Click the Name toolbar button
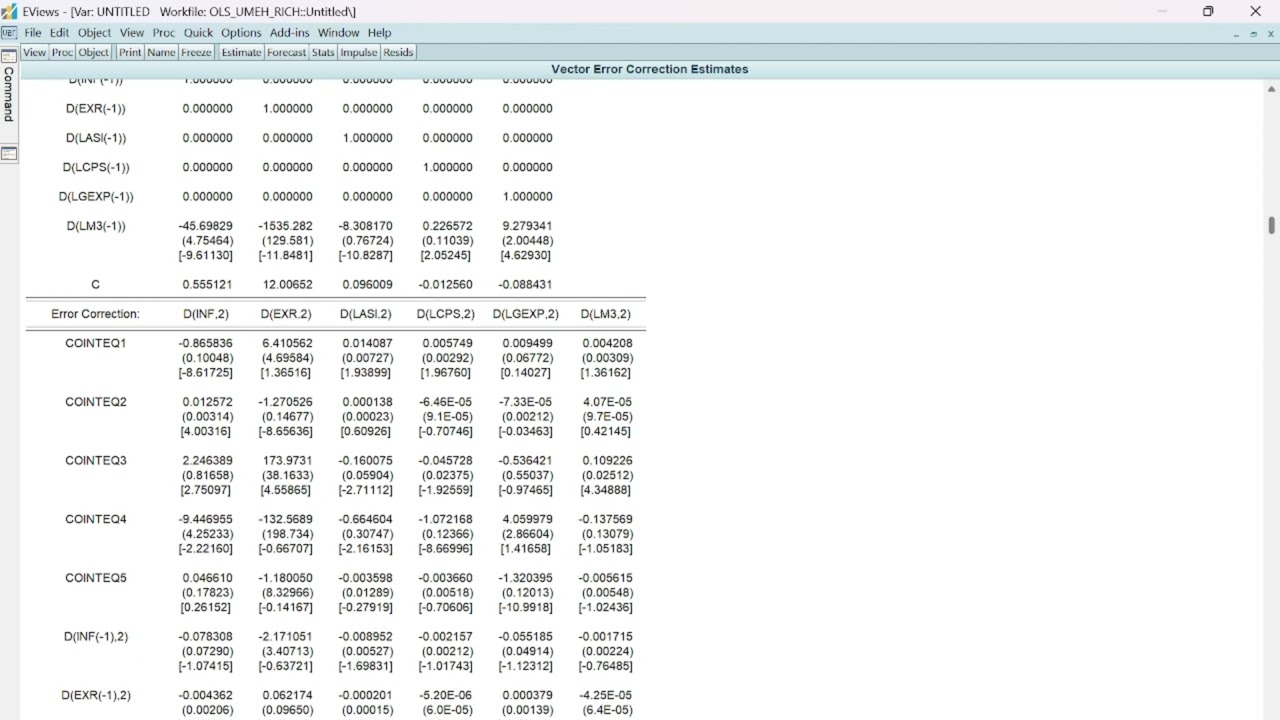Screen dimensions: 1280x720 pyautogui.click(x=161, y=52)
